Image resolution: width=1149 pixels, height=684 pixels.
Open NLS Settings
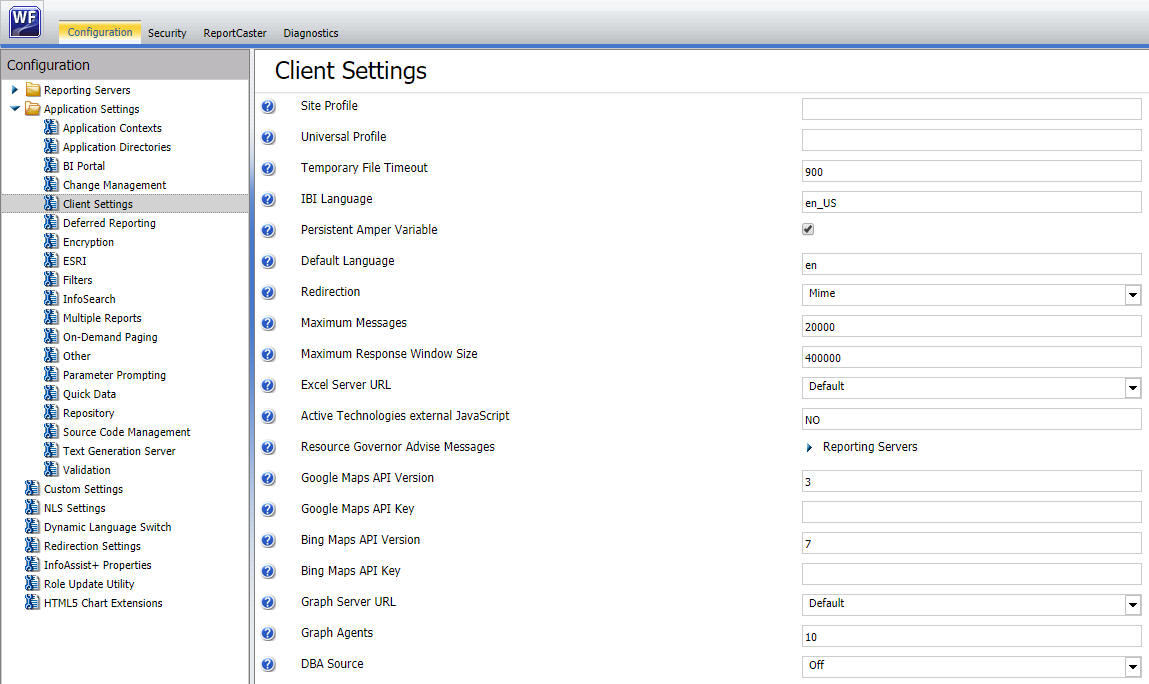click(x=74, y=508)
